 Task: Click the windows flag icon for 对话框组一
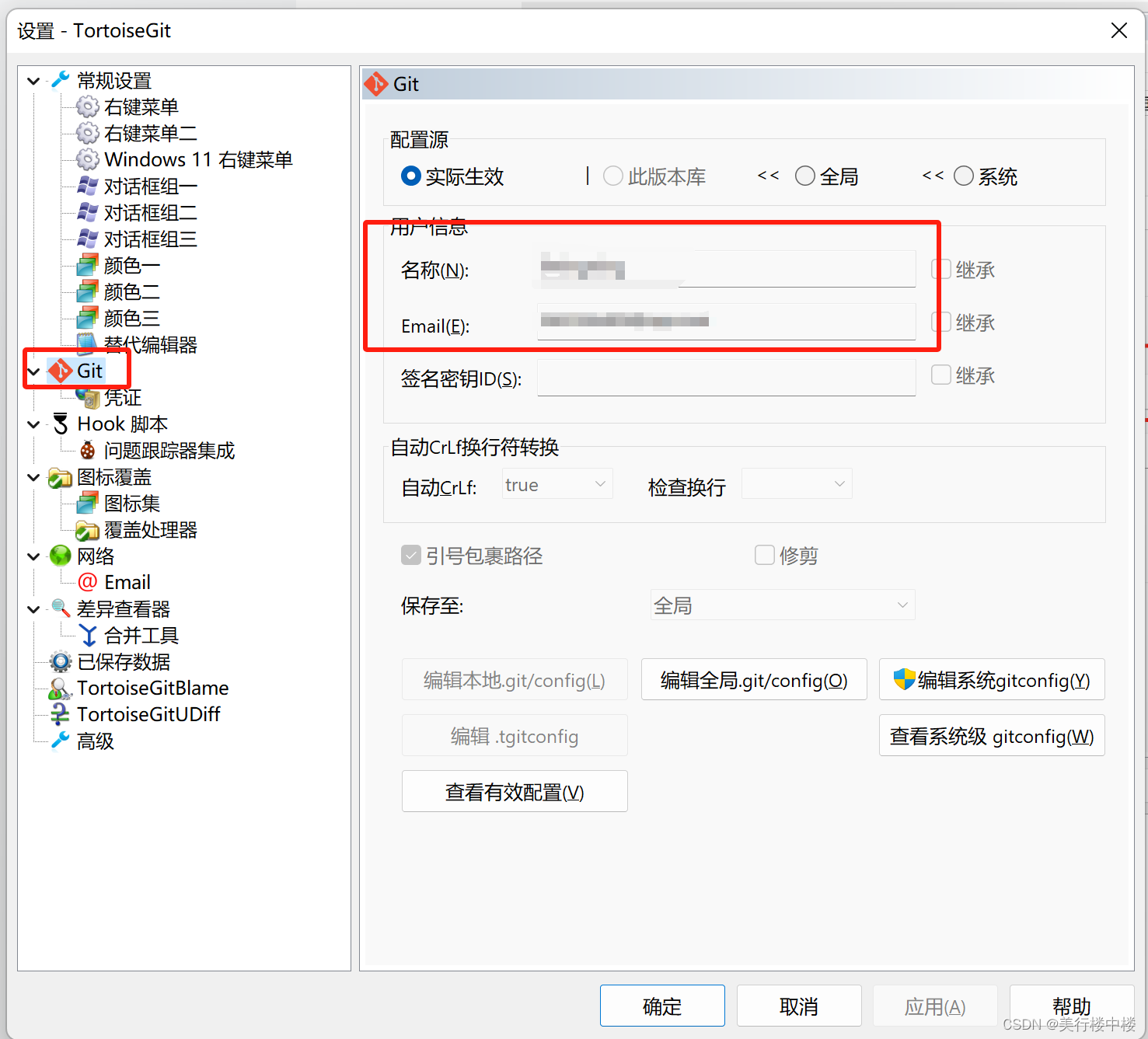coord(88,186)
